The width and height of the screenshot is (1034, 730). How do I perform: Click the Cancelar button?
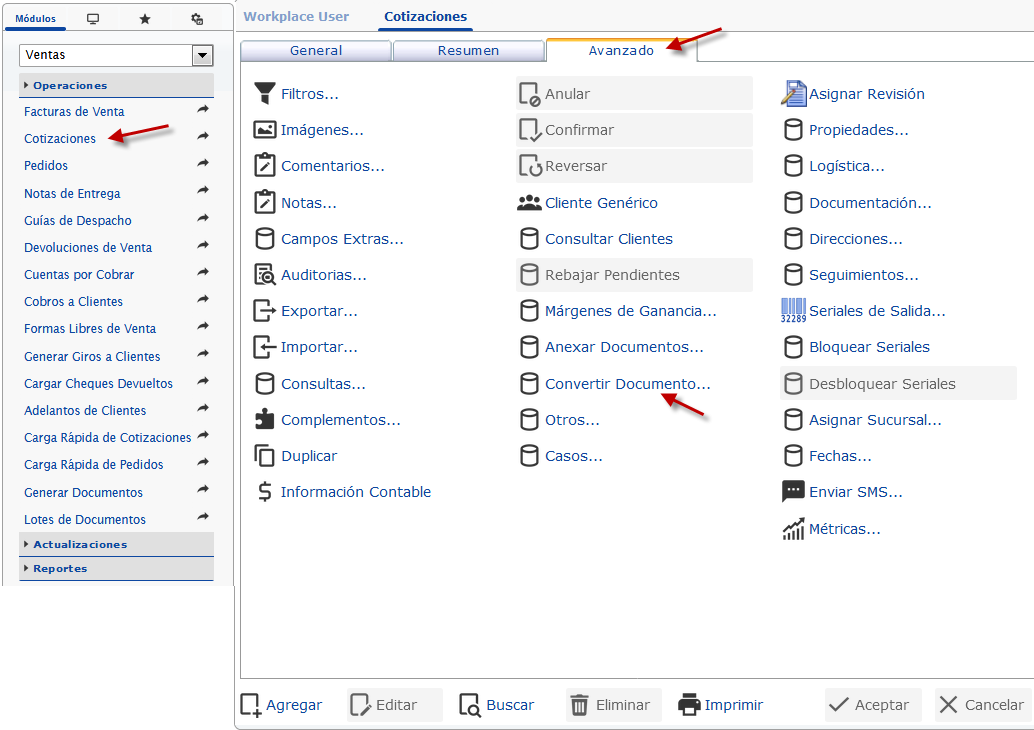983,705
